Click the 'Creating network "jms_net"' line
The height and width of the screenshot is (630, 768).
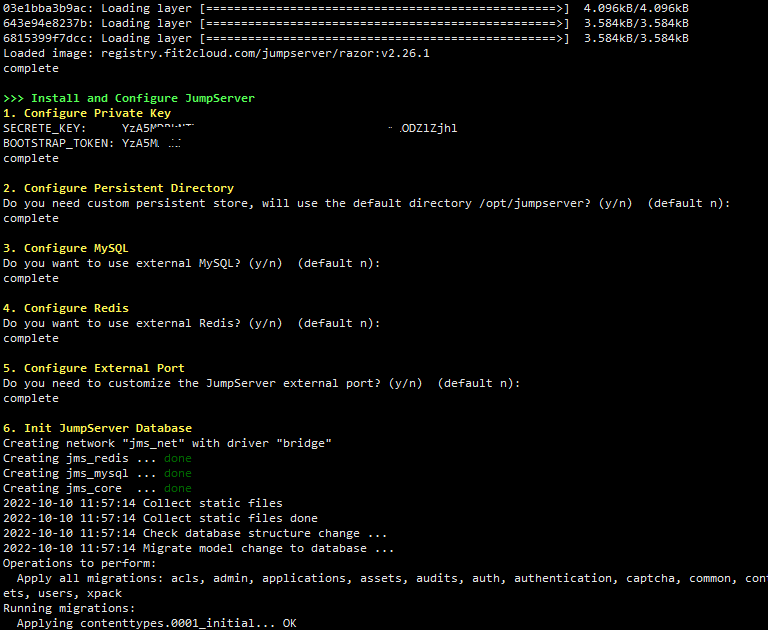coord(167,443)
